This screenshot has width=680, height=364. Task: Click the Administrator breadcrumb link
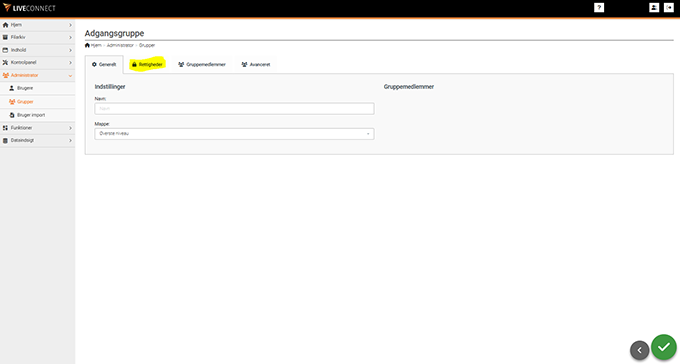(120, 45)
